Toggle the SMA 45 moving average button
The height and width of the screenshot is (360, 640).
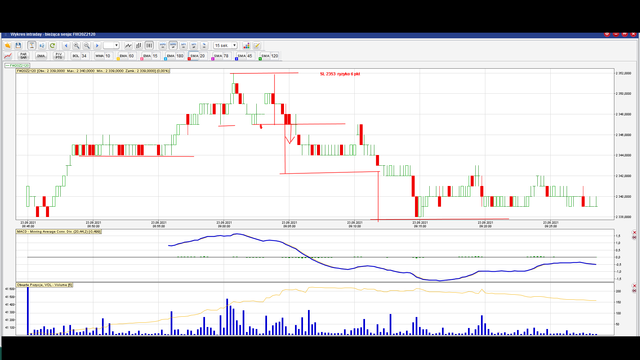coord(242,56)
